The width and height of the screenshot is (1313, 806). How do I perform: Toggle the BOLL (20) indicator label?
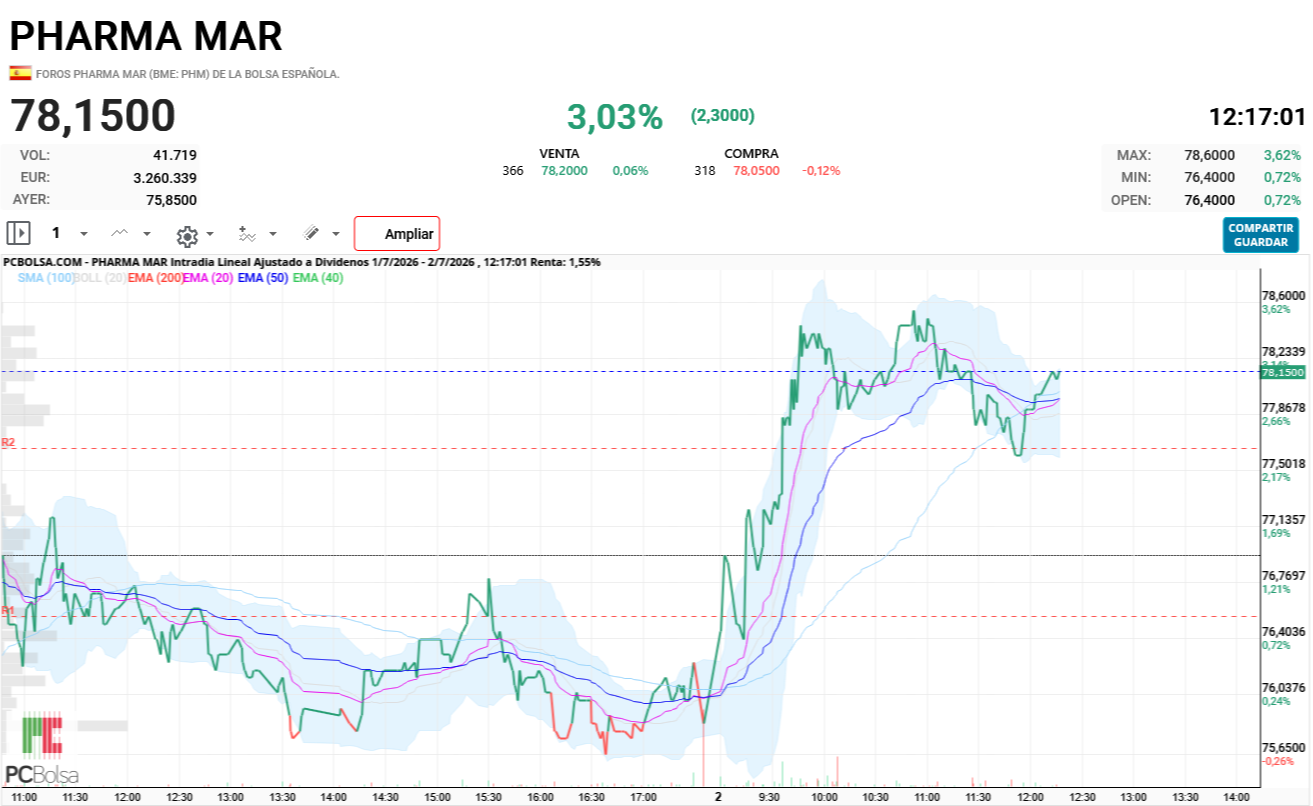(100, 278)
